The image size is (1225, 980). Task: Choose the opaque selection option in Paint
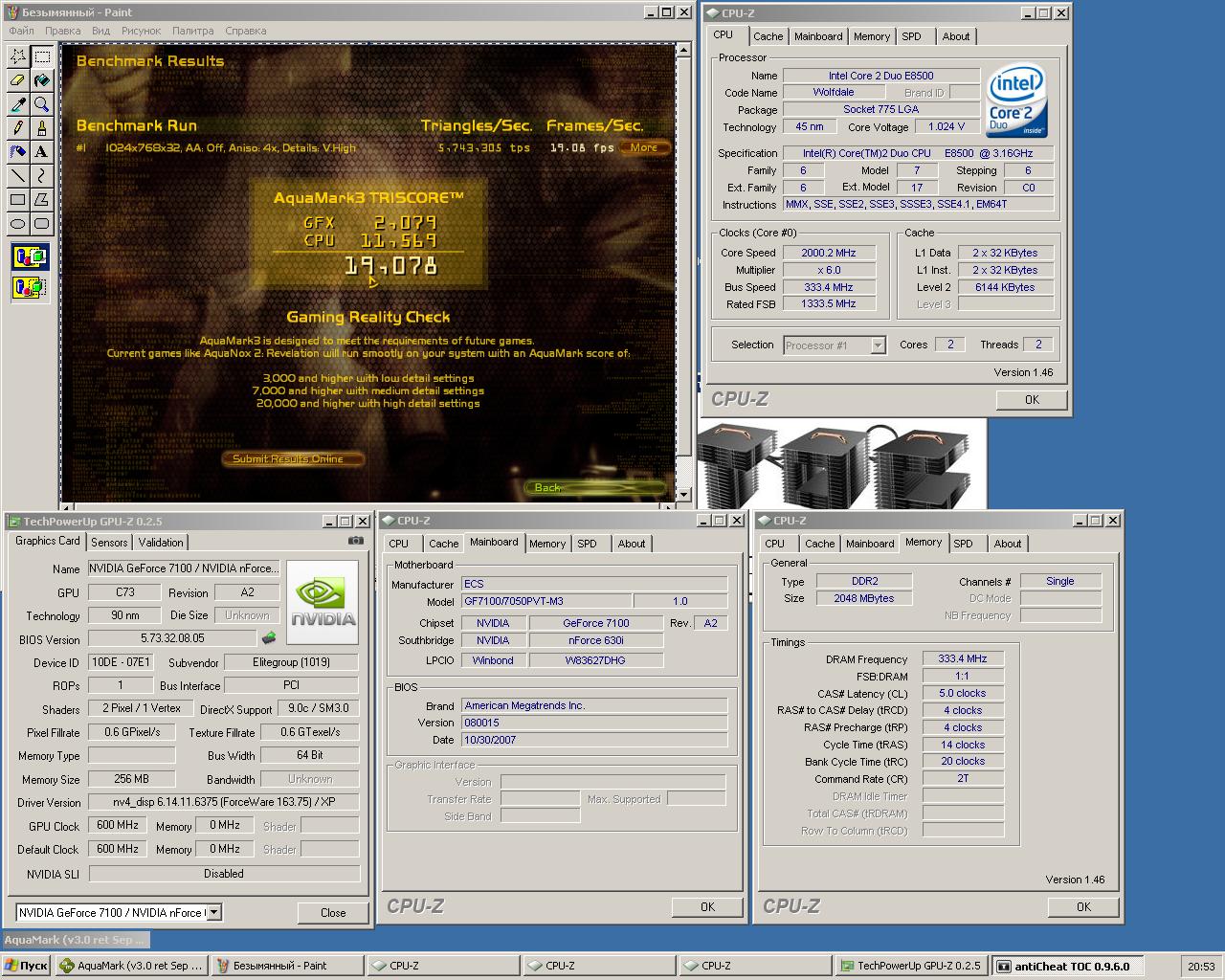30,256
